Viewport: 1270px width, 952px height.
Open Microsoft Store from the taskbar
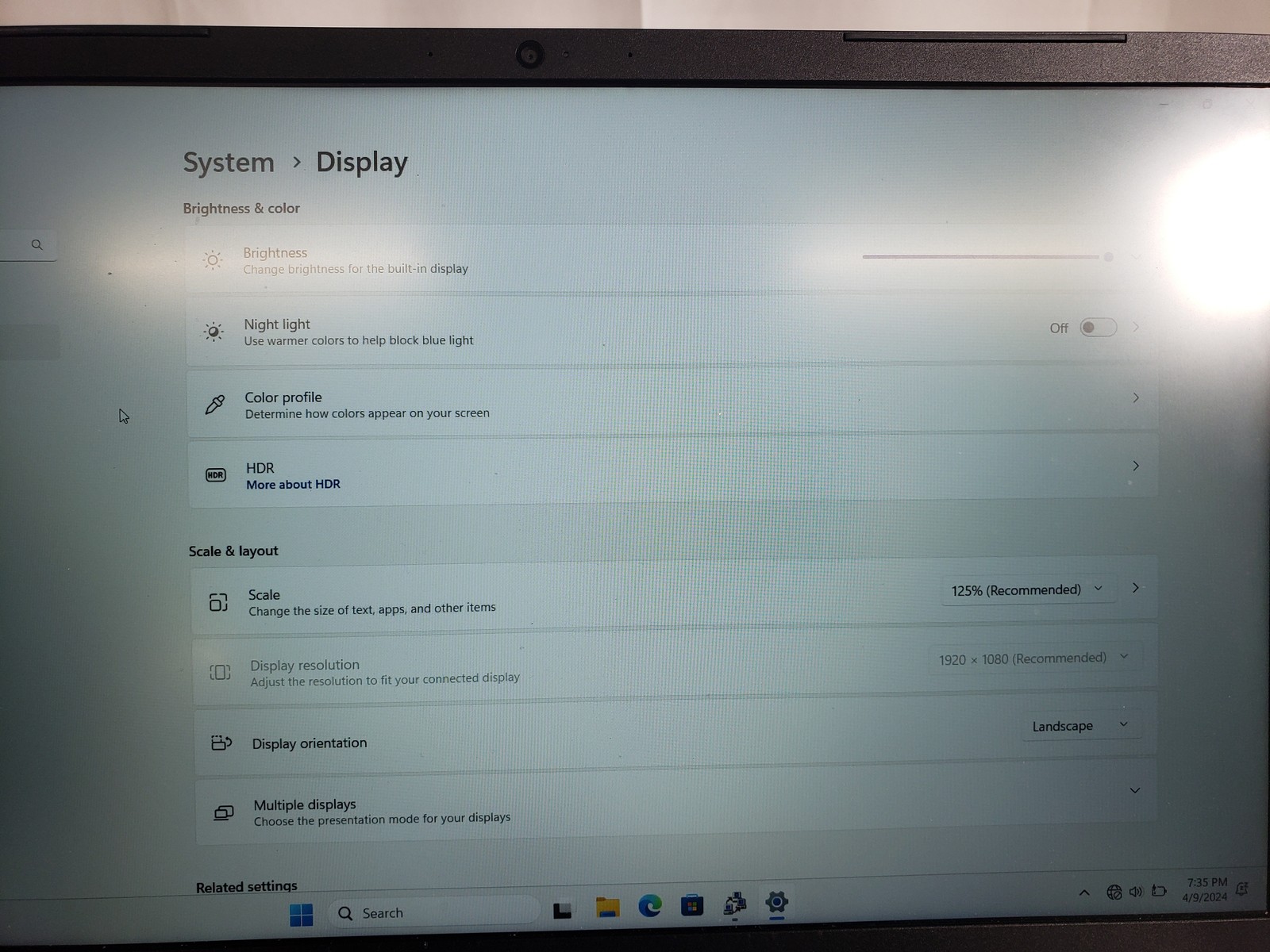(x=692, y=904)
